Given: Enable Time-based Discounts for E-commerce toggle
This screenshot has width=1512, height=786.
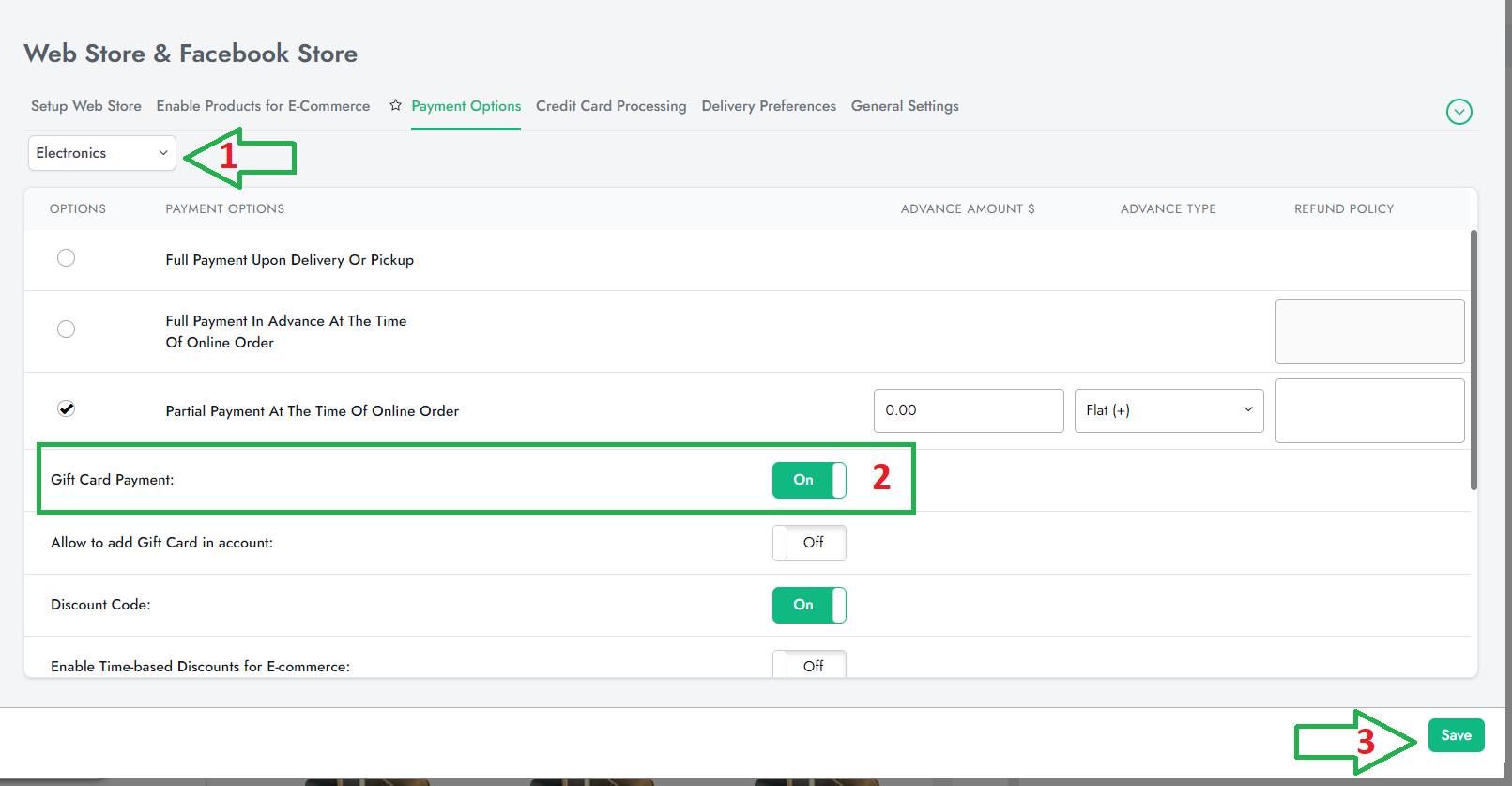Looking at the screenshot, I should pos(808,665).
